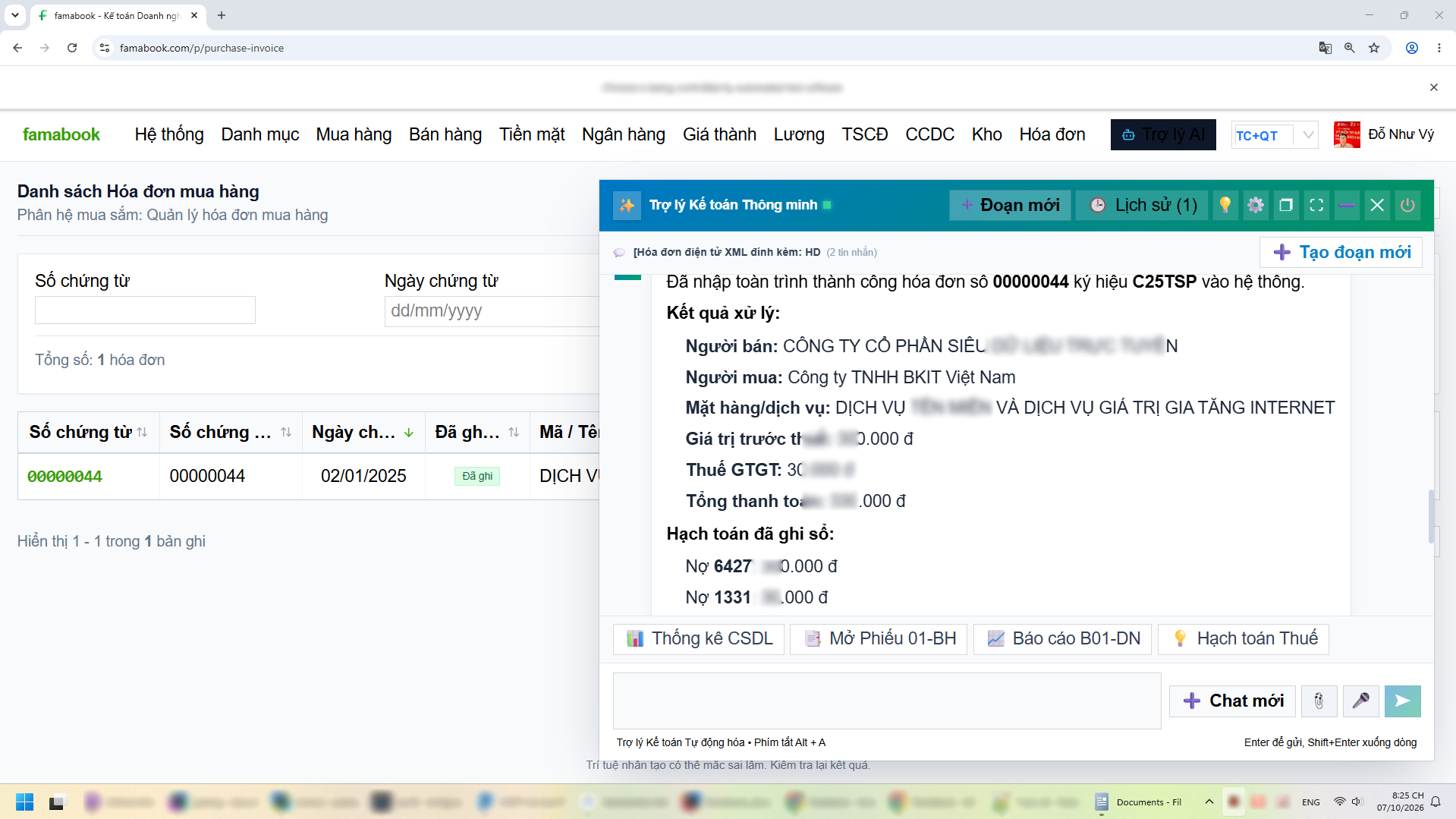Open the Chrome tab search dropdown
Image resolution: width=1456 pixels, height=819 pixels.
pyautogui.click(x=14, y=15)
